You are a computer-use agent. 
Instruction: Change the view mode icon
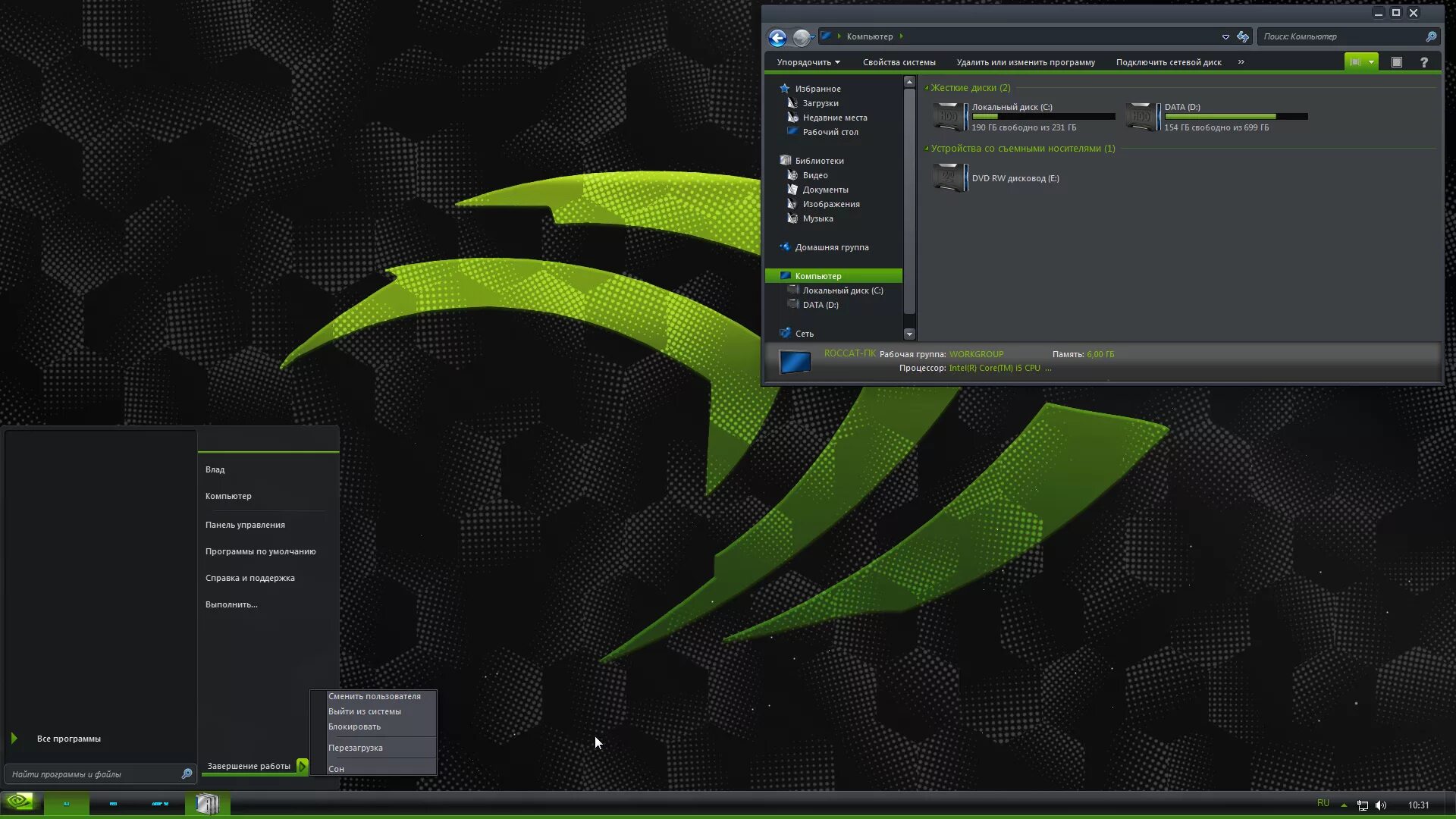1355,62
